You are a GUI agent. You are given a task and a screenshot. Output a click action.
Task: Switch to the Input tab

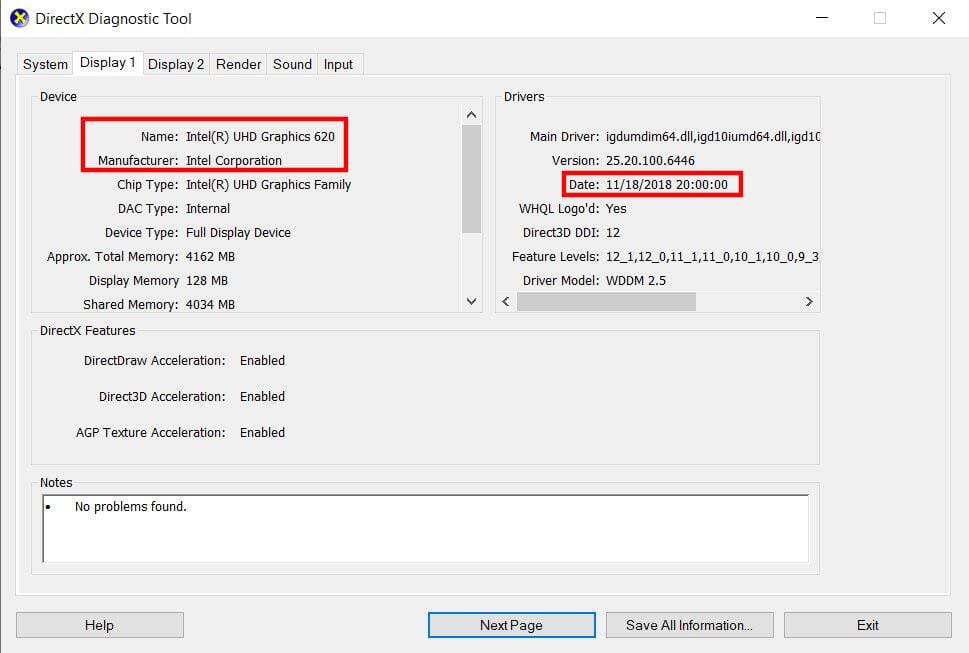point(338,65)
